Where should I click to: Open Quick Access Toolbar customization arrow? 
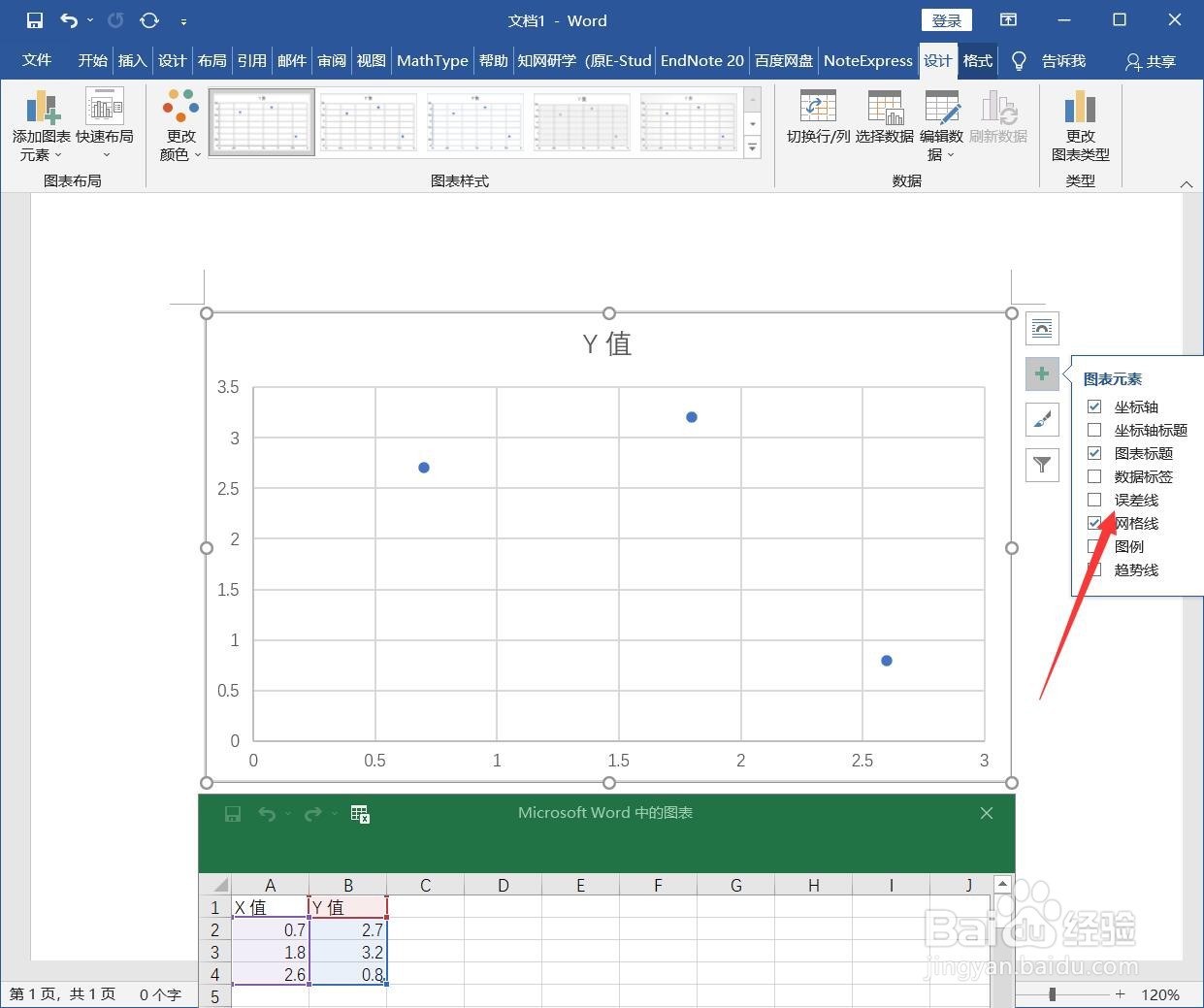pyautogui.click(x=183, y=21)
